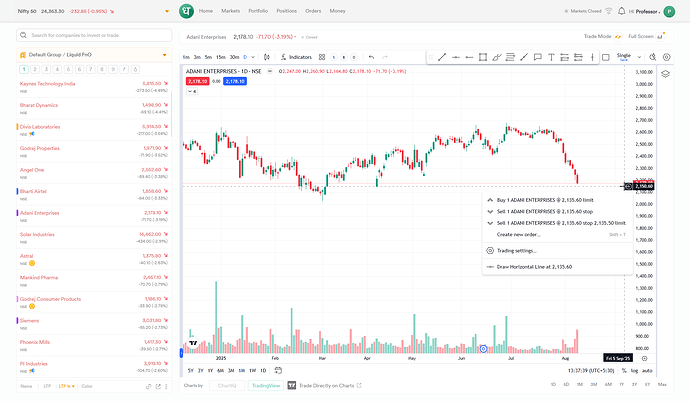Select watchlist page 2
The image size is (690, 401).
35,70
